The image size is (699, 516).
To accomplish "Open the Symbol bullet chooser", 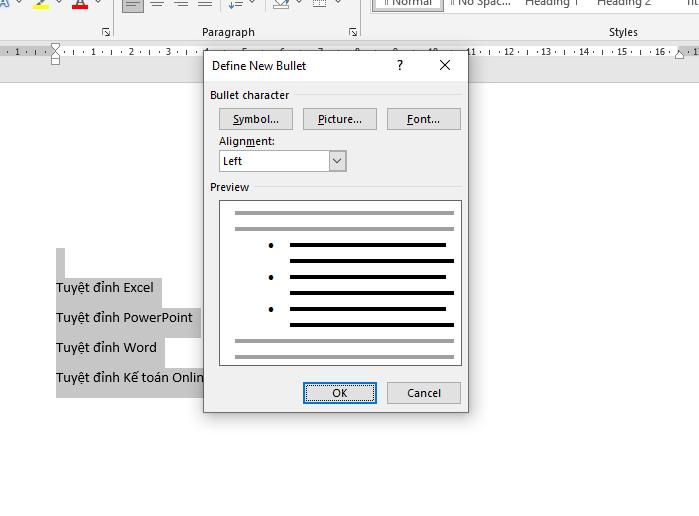I will click(256, 119).
